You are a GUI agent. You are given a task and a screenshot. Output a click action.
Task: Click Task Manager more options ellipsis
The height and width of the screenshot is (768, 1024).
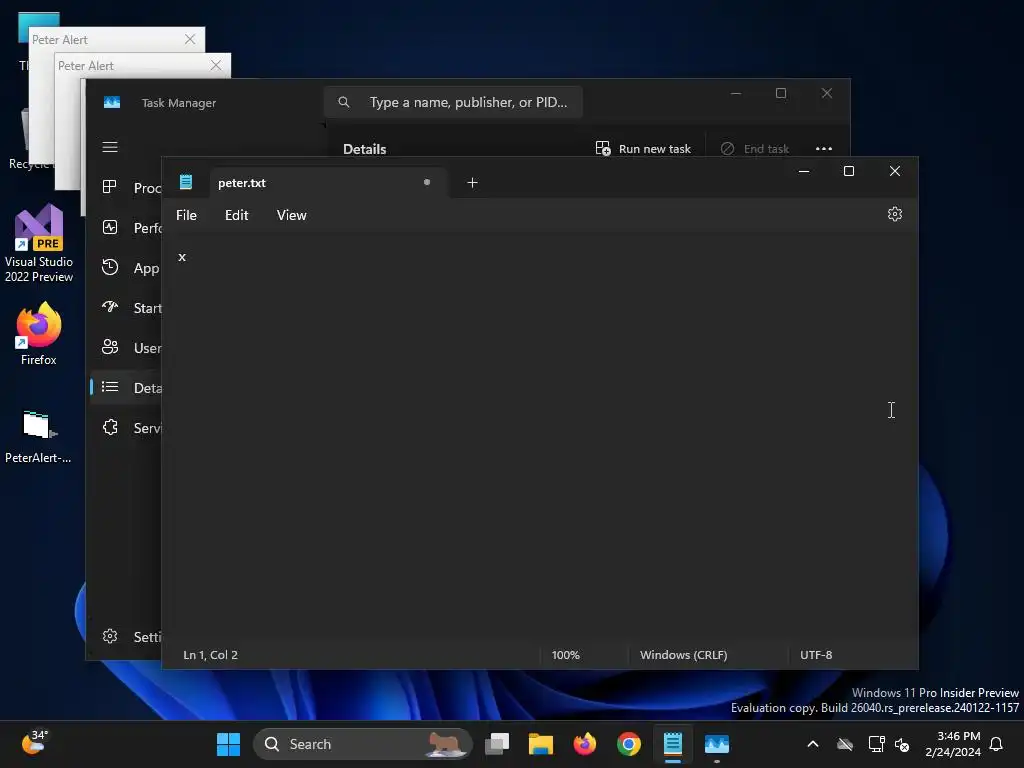tap(824, 149)
